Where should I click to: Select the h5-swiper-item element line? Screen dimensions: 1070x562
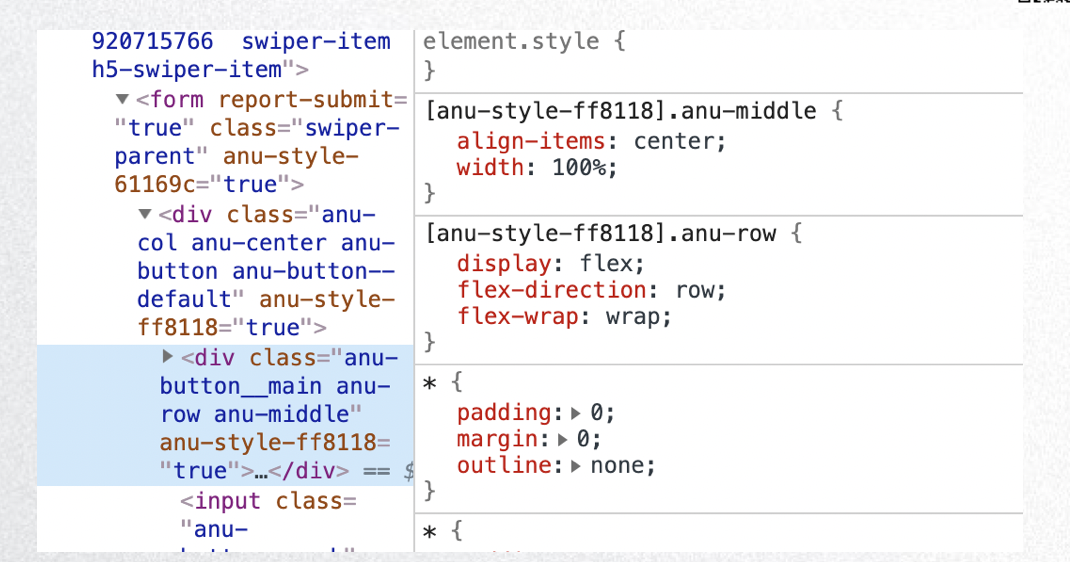click(x=200, y=70)
